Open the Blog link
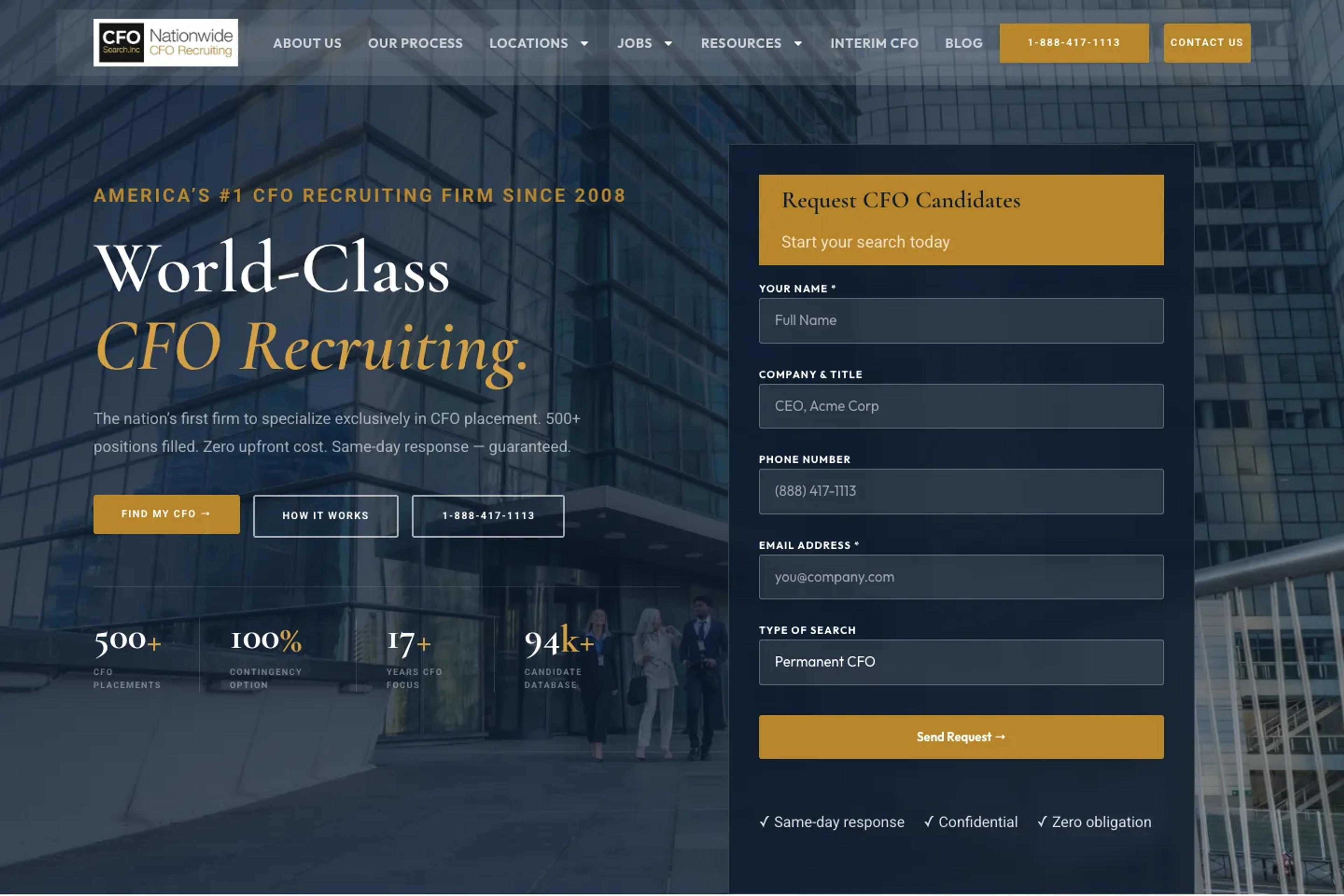Screen dimensions: 1344x896 point(964,43)
